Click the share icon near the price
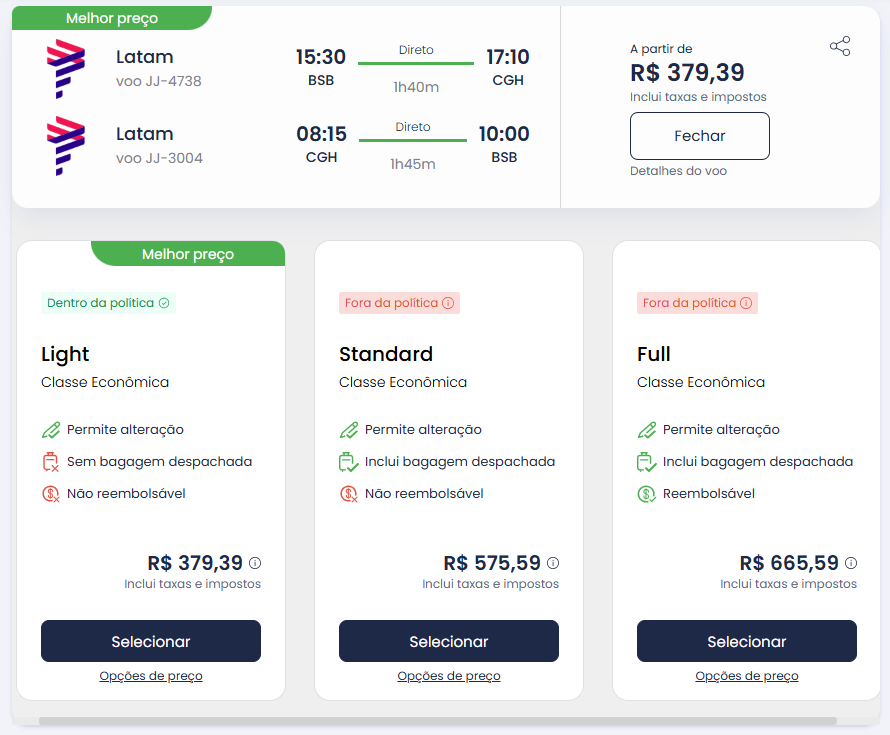This screenshot has height=735, width=890. [x=839, y=46]
